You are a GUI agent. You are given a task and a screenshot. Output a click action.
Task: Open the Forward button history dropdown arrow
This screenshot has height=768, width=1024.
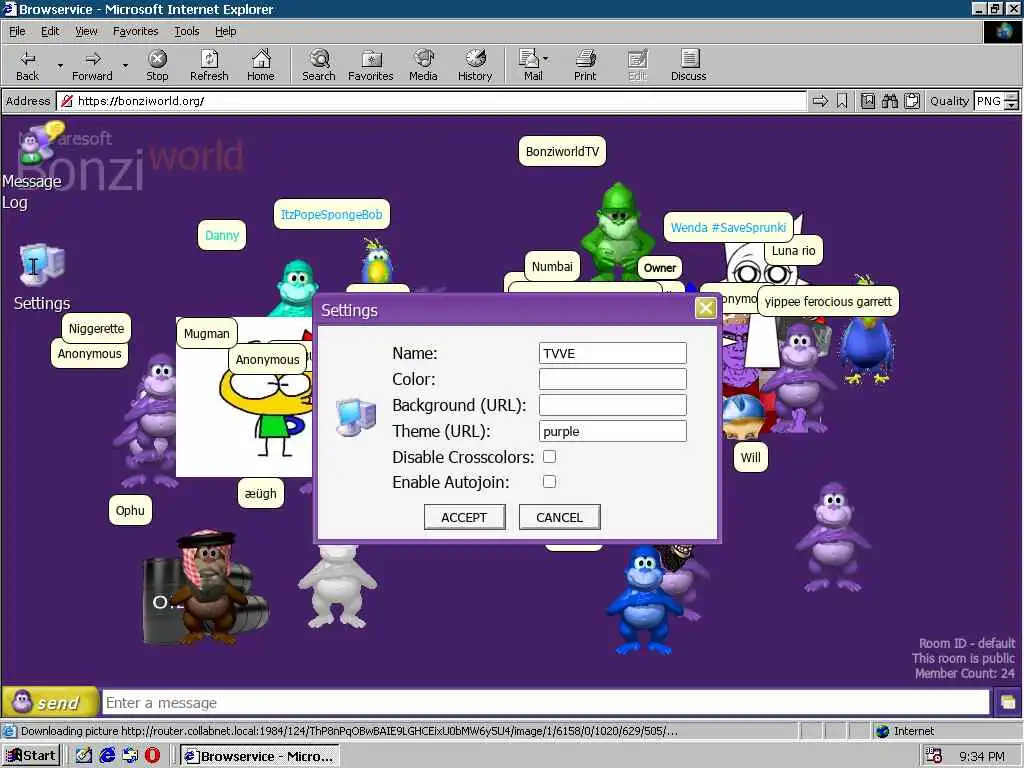coord(125,65)
